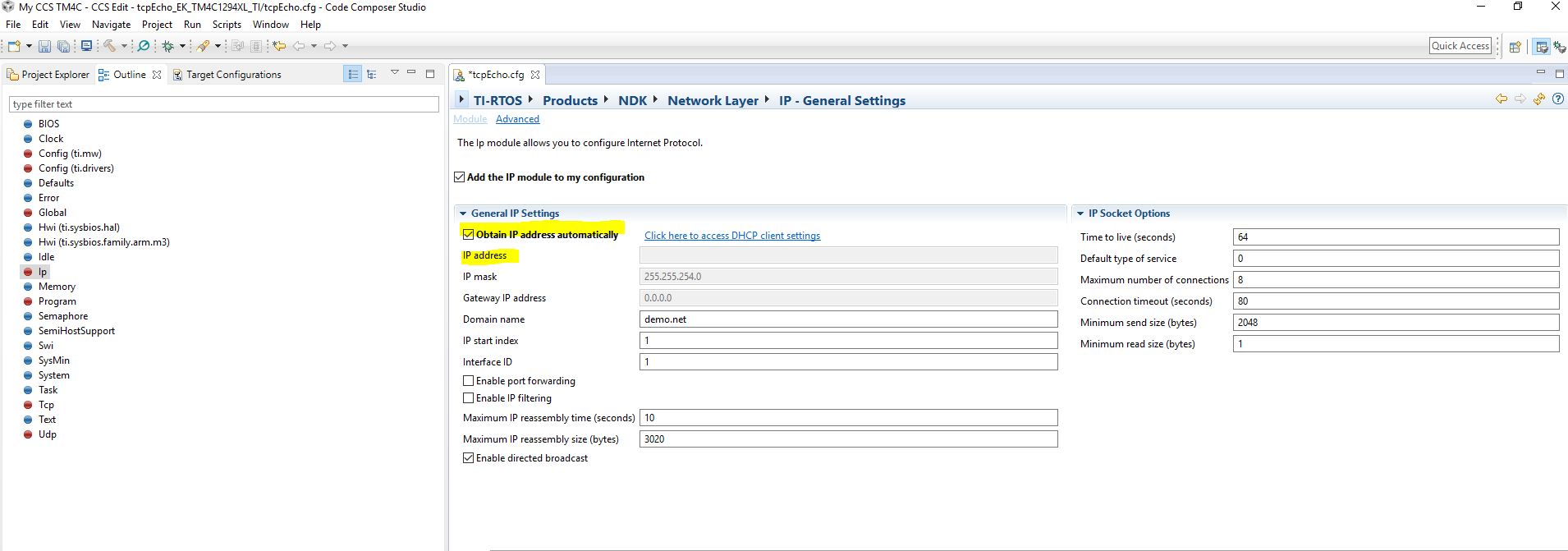
Task: Click the refresh arrows icon in editor
Action: click(x=1538, y=99)
